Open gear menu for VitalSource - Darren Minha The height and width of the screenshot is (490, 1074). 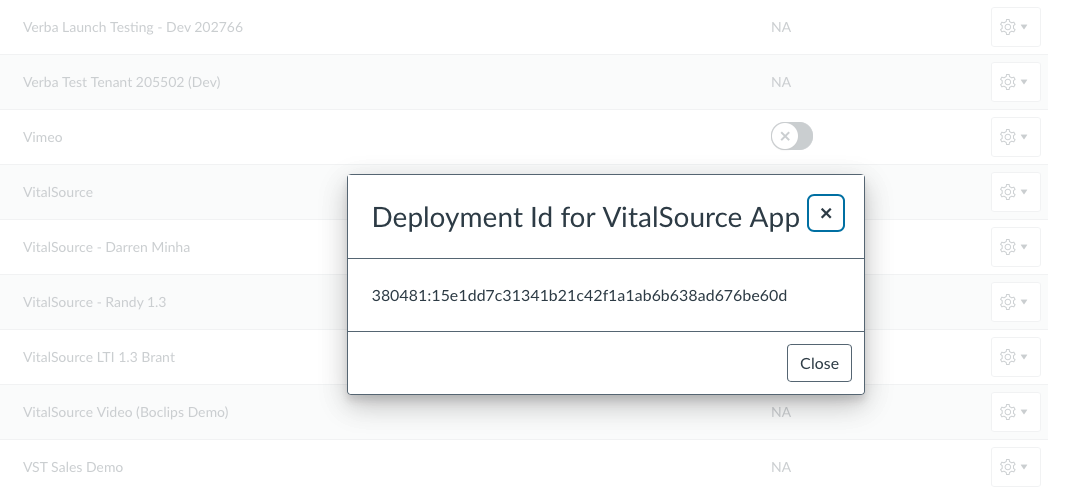(x=1015, y=247)
